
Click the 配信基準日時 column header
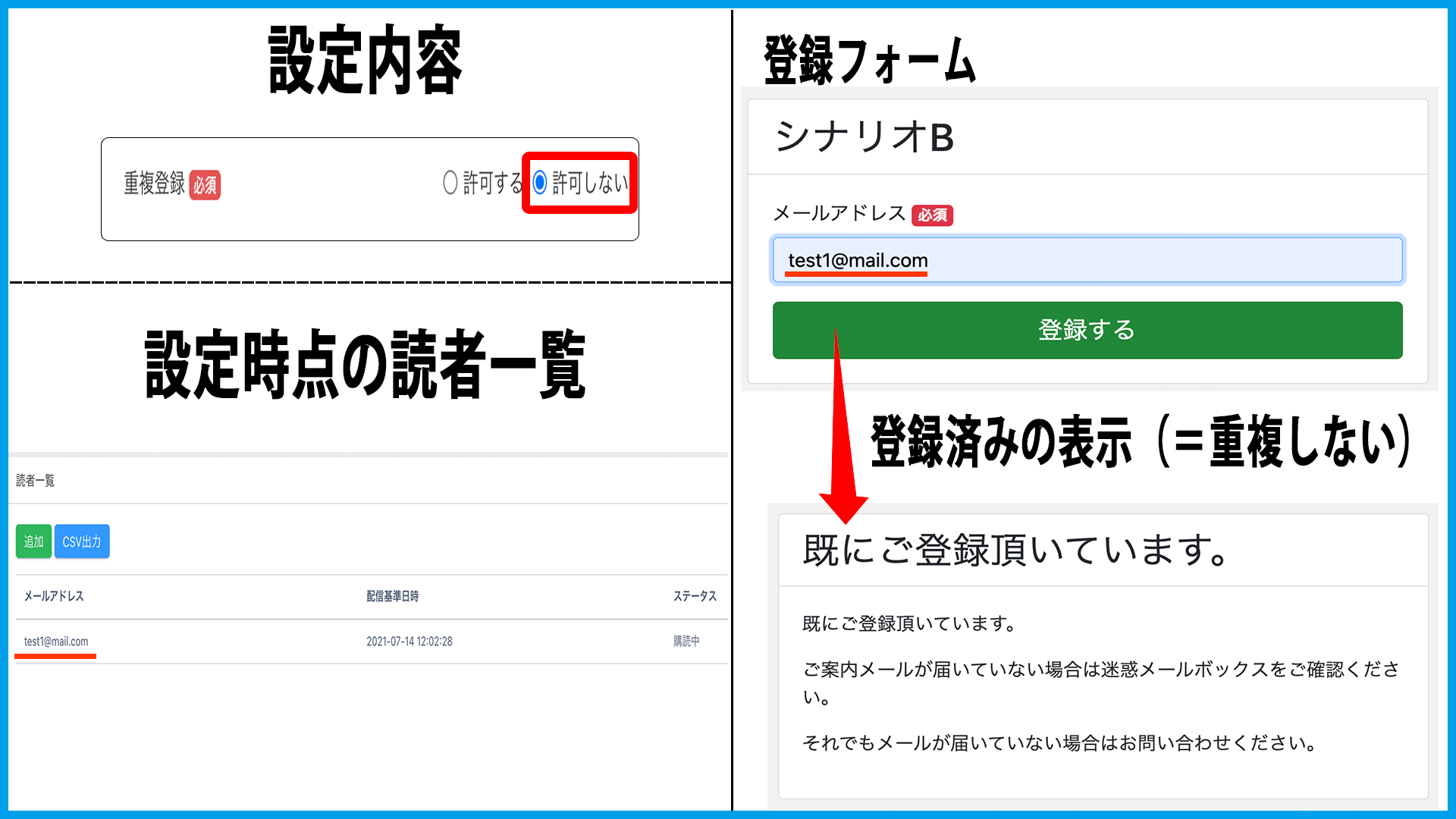point(392,596)
